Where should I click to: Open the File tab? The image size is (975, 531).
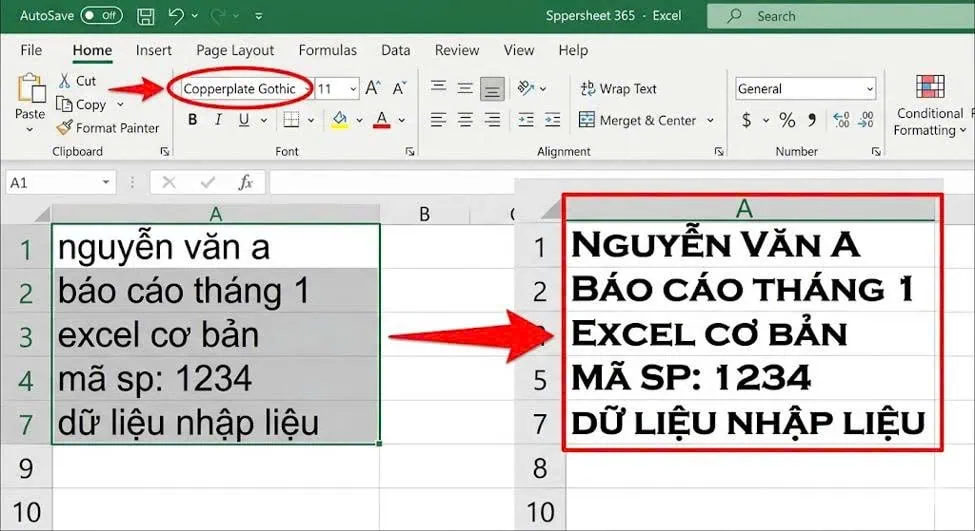(31, 50)
